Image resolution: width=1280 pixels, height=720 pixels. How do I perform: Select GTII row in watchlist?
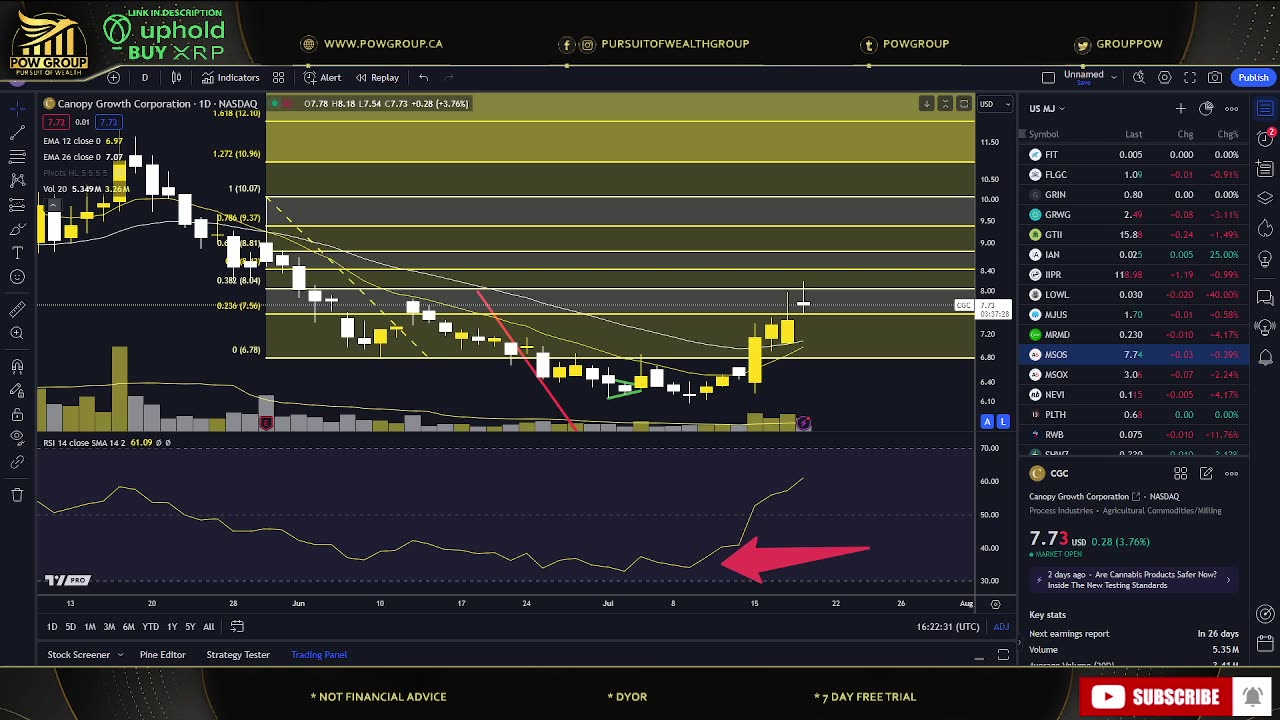click(1133, 234)
